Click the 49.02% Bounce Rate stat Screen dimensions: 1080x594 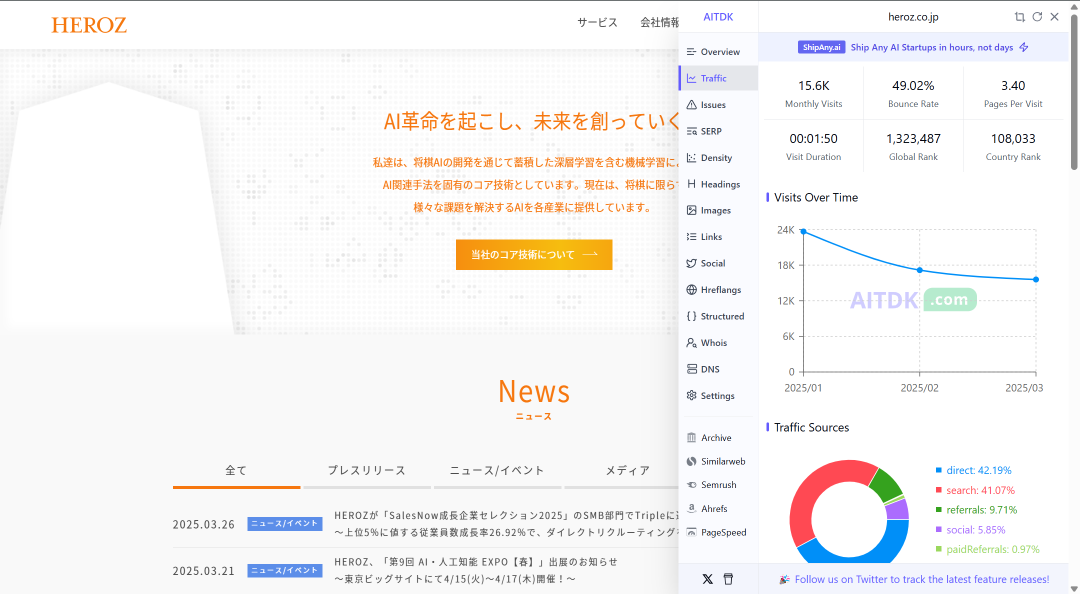tap(913, 94)
